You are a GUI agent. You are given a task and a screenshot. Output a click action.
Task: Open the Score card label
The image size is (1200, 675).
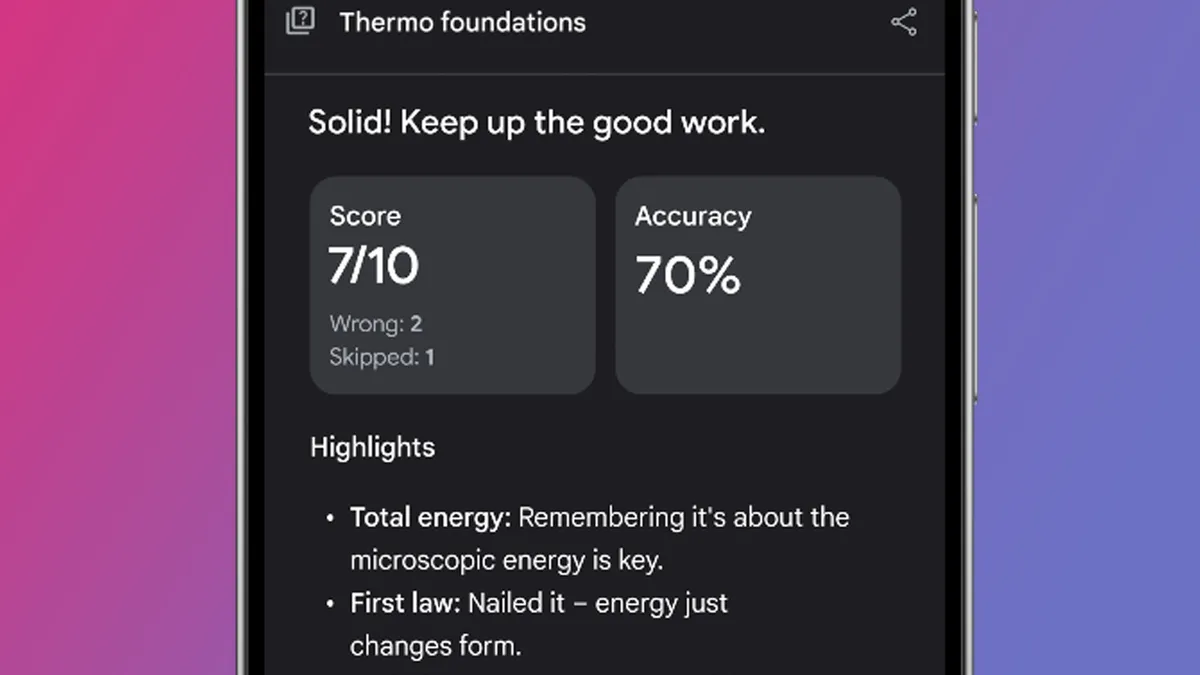pyautogui.click(x=365, y=216)
